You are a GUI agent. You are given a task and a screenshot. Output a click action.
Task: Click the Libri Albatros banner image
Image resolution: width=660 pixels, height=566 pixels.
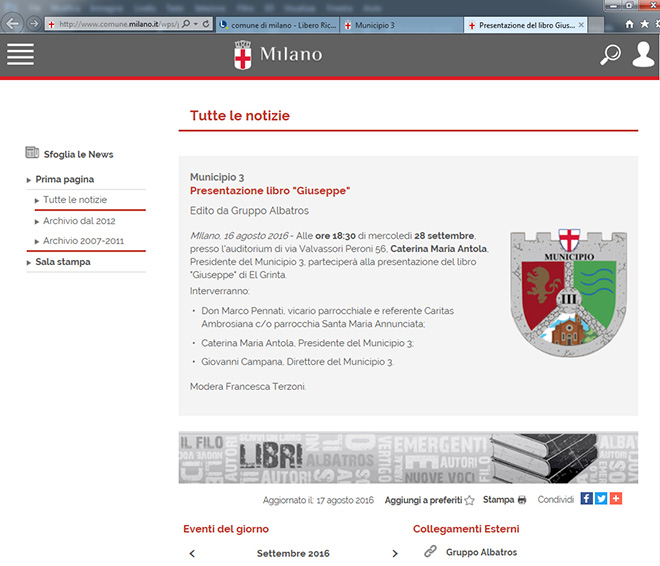(x=408, y=458)
